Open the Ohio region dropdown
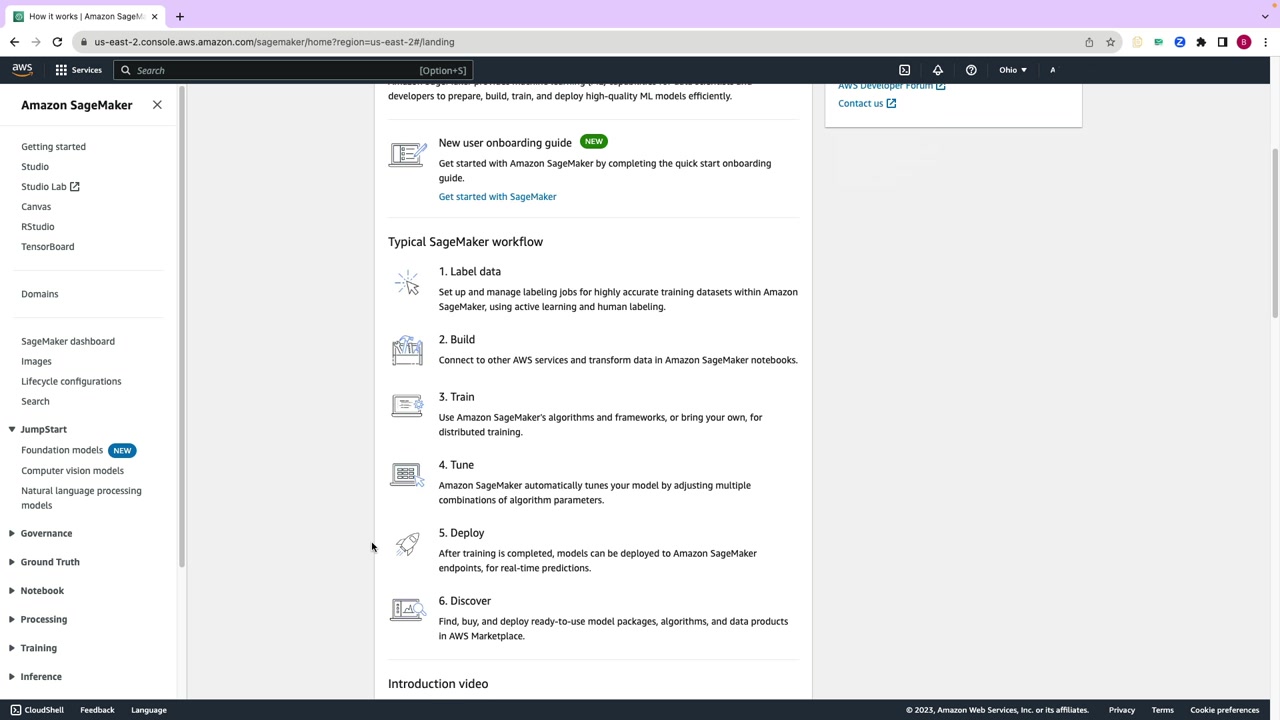 pos(1012,70)
